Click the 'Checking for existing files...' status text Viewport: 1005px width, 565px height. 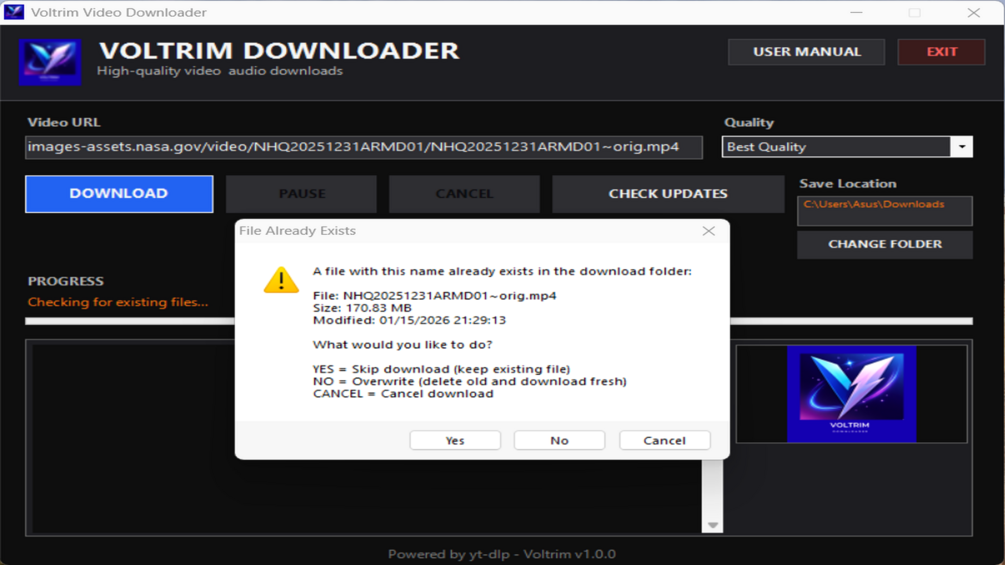(118, 302)
